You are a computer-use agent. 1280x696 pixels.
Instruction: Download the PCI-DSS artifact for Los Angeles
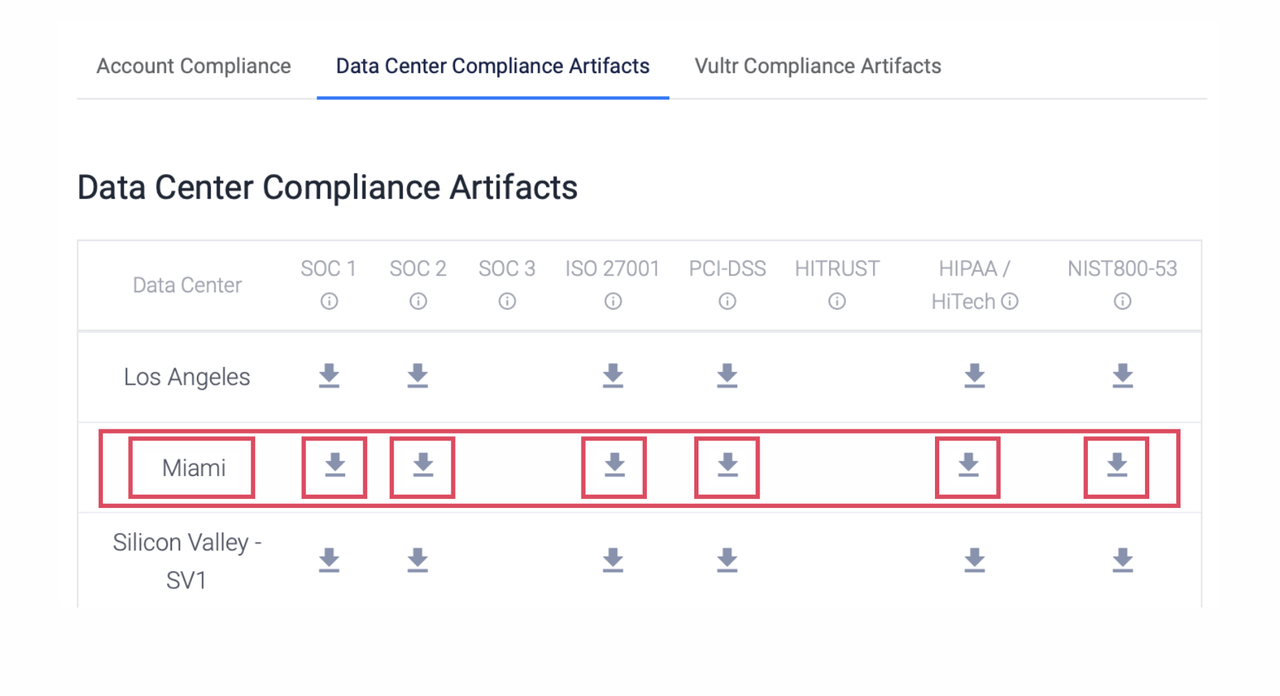click(x=727, y=376)
